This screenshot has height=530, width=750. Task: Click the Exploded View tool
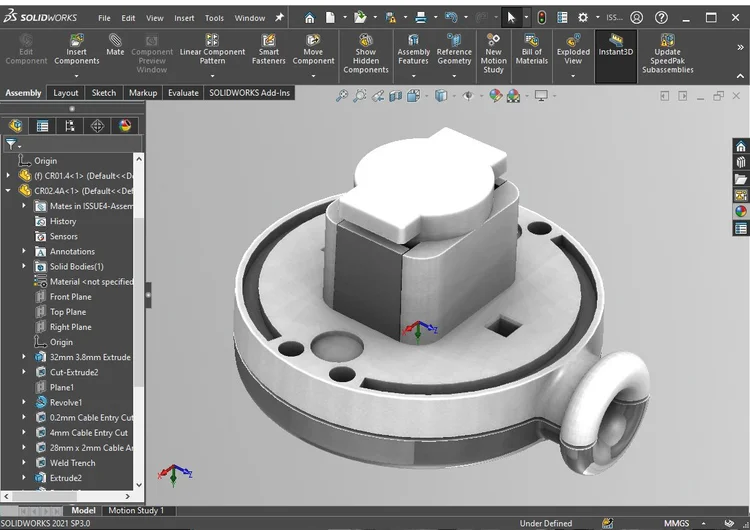573,50
